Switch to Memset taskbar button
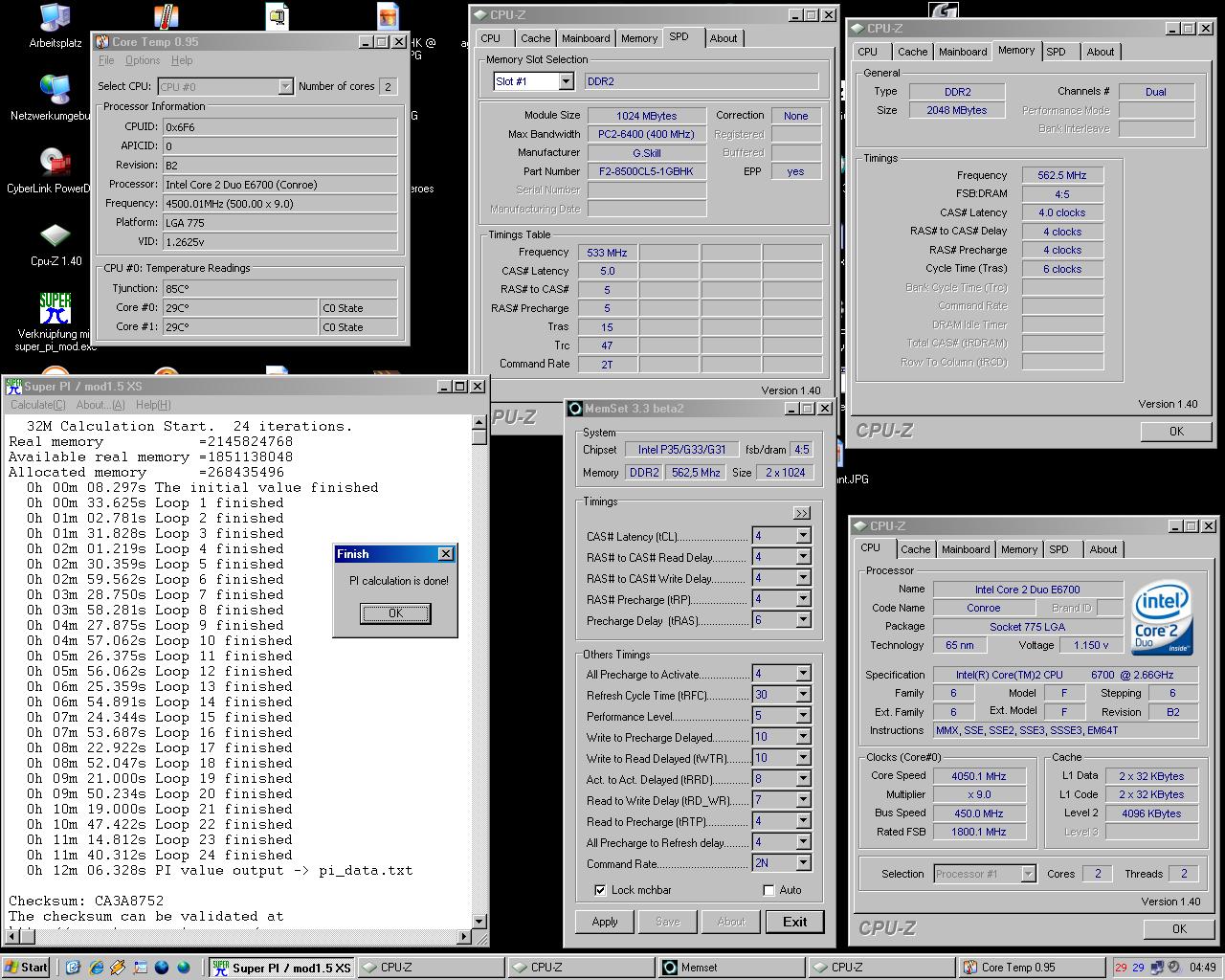 pos(731,967)
